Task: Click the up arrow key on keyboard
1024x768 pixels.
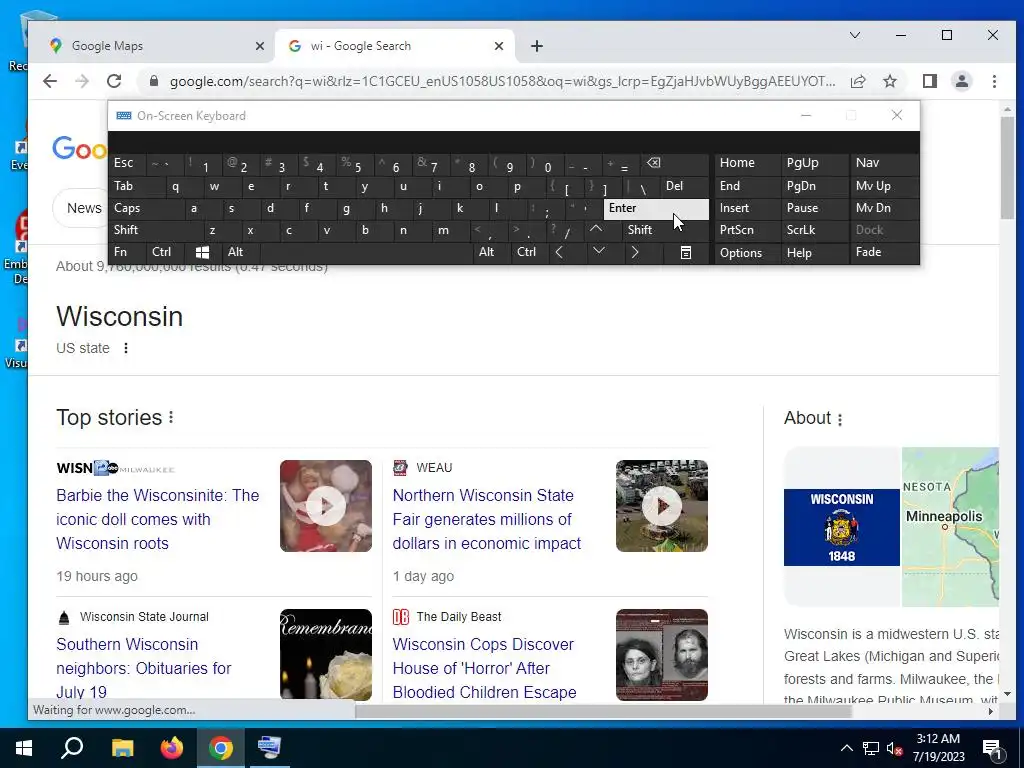Action: (596, 229)
